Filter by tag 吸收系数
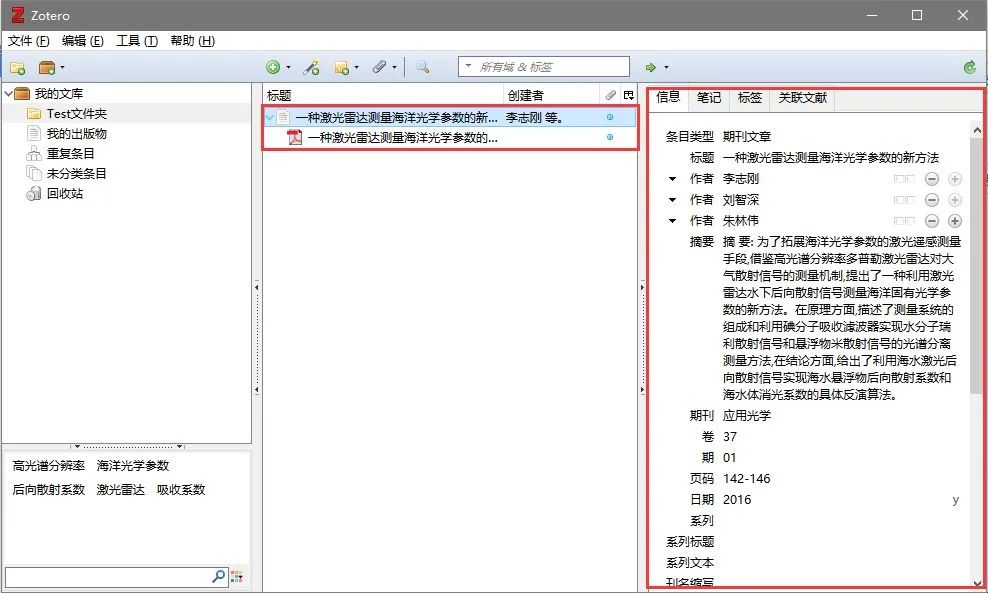Image resolution: width=988 pixels, height=593 pixels. (181, 490)
